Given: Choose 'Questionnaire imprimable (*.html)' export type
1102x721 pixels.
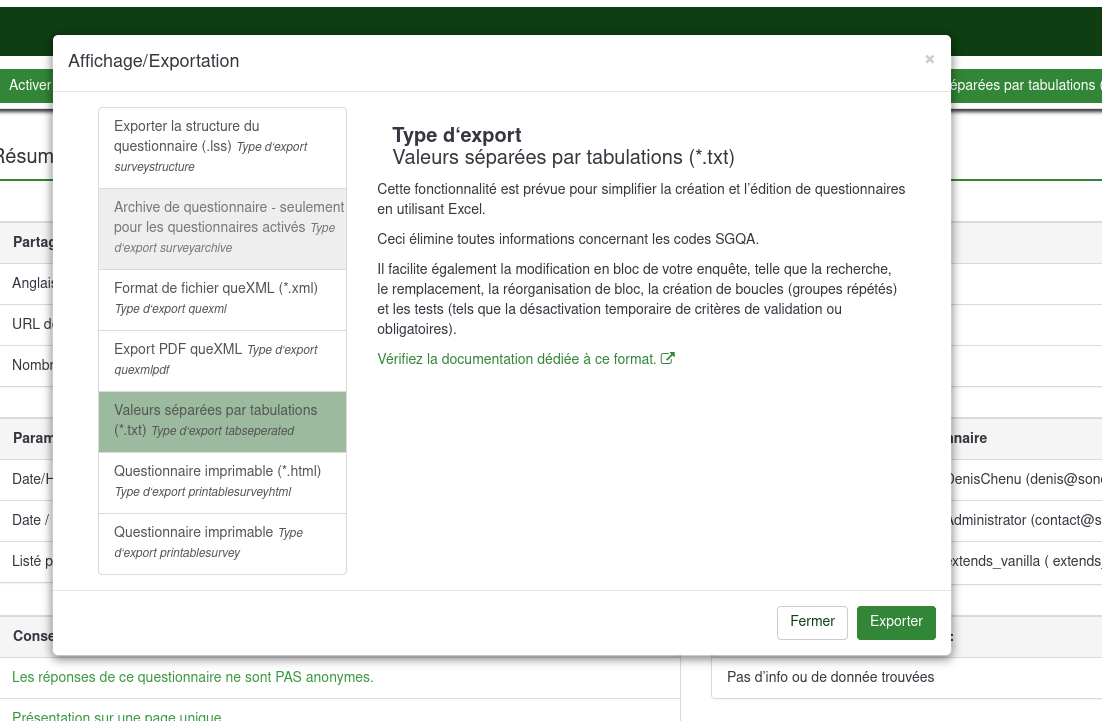Looking at the screenshot, I should [222, 482].
